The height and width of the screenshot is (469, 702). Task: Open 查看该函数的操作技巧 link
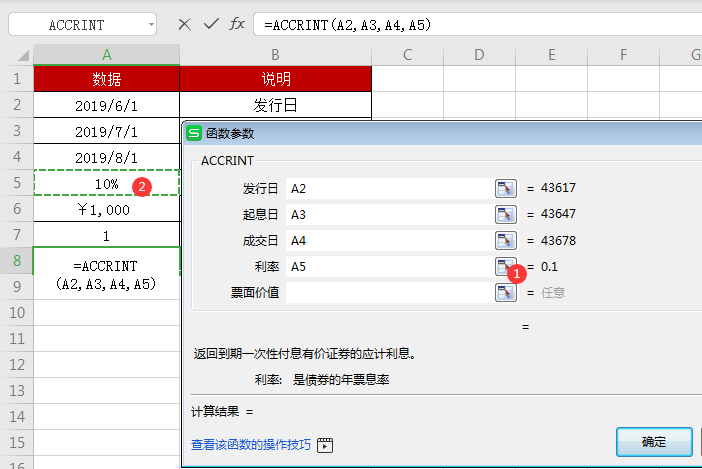[x=251, y=445]
